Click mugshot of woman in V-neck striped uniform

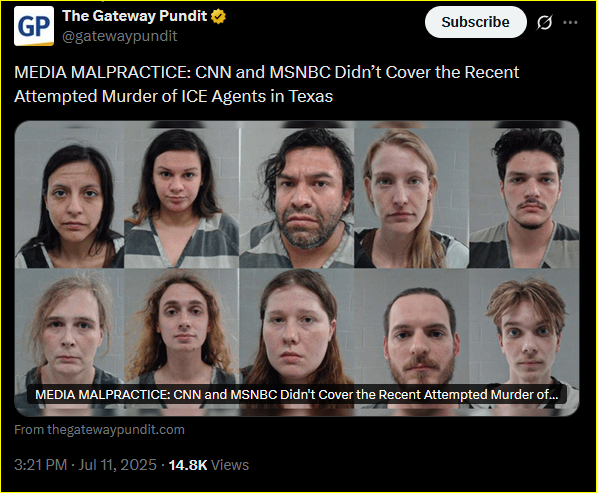[x=182, y=195]
